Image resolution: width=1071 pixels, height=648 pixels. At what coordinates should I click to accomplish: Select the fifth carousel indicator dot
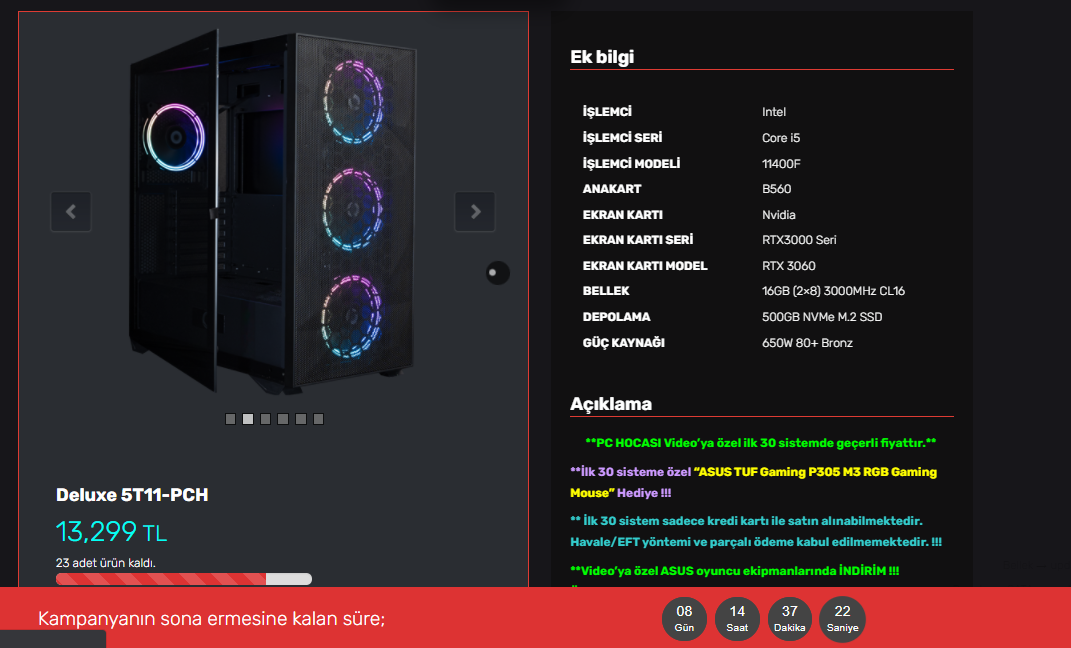click(x=301, y=419)
